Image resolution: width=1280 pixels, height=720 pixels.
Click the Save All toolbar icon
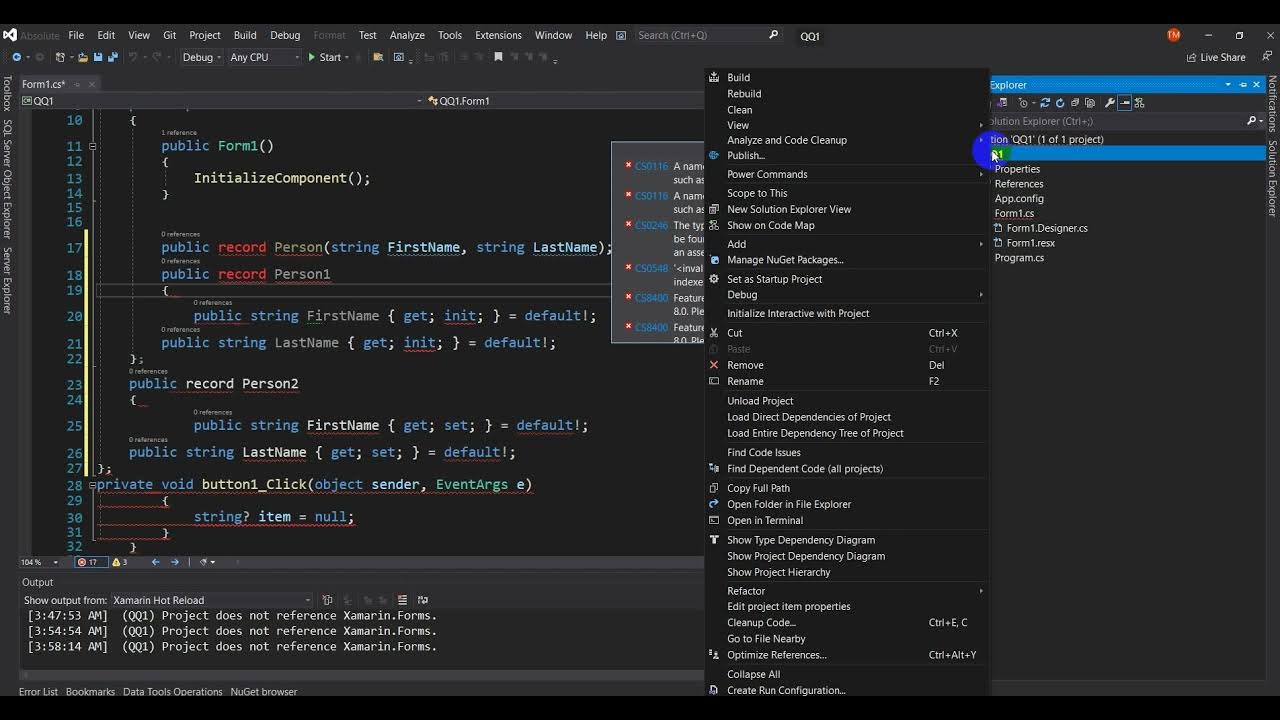113,57
